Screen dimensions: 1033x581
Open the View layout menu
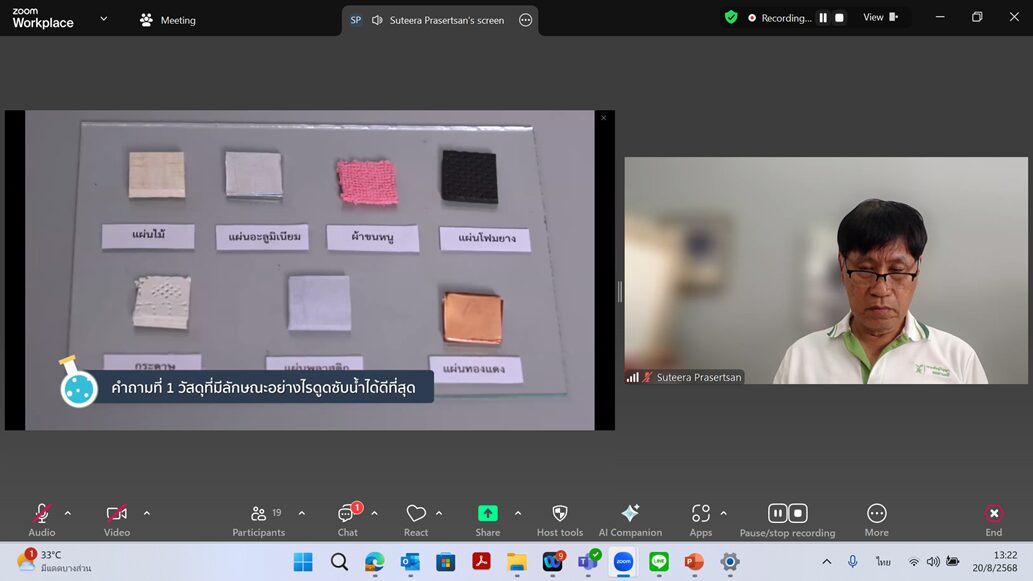(880, 18)
